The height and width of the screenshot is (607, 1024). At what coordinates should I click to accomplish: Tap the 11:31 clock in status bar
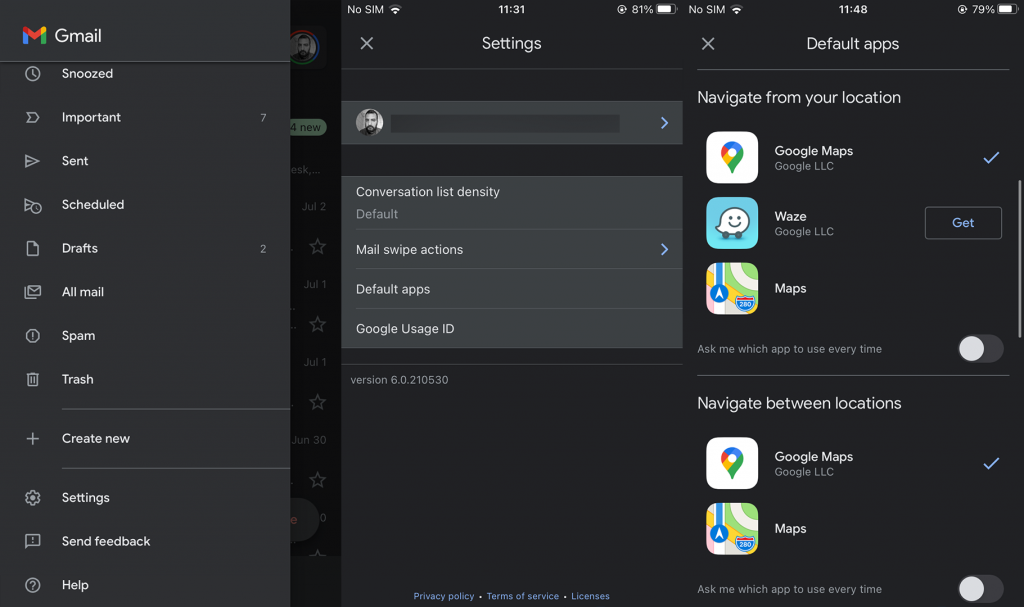(x=511, y=9)
